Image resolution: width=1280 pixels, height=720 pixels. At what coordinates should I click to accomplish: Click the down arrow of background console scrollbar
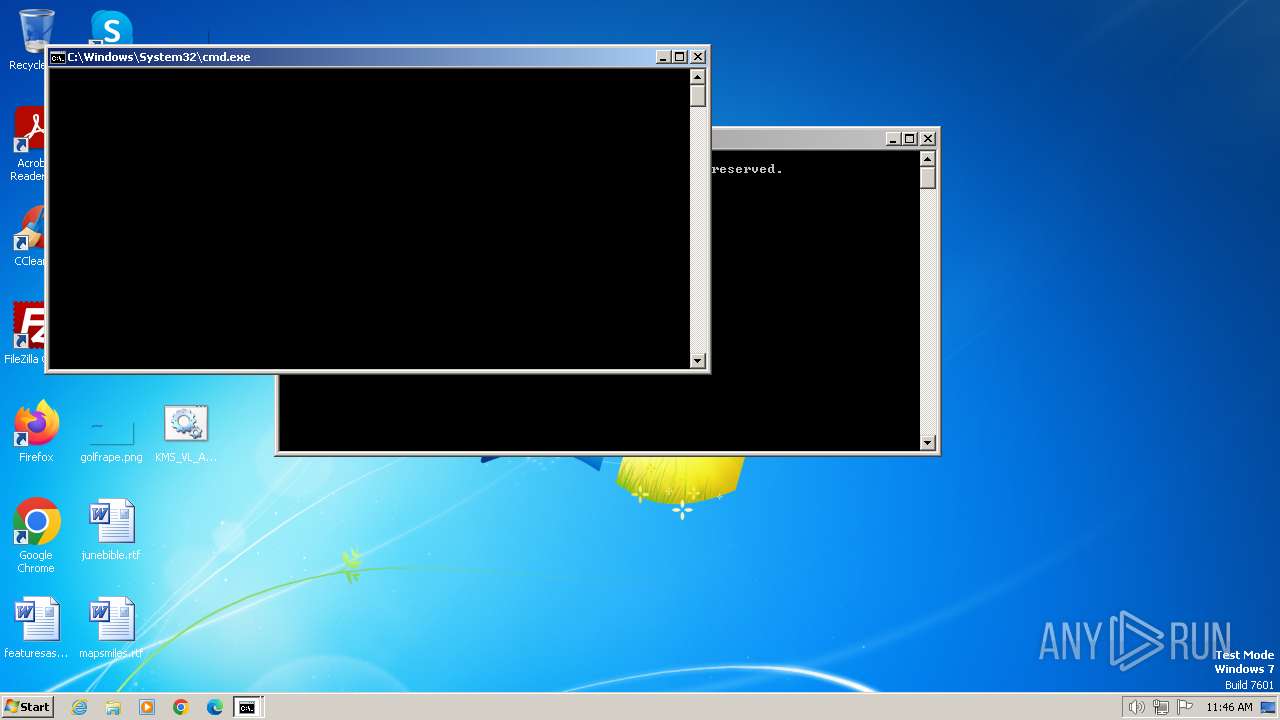[x=928, y=442]
